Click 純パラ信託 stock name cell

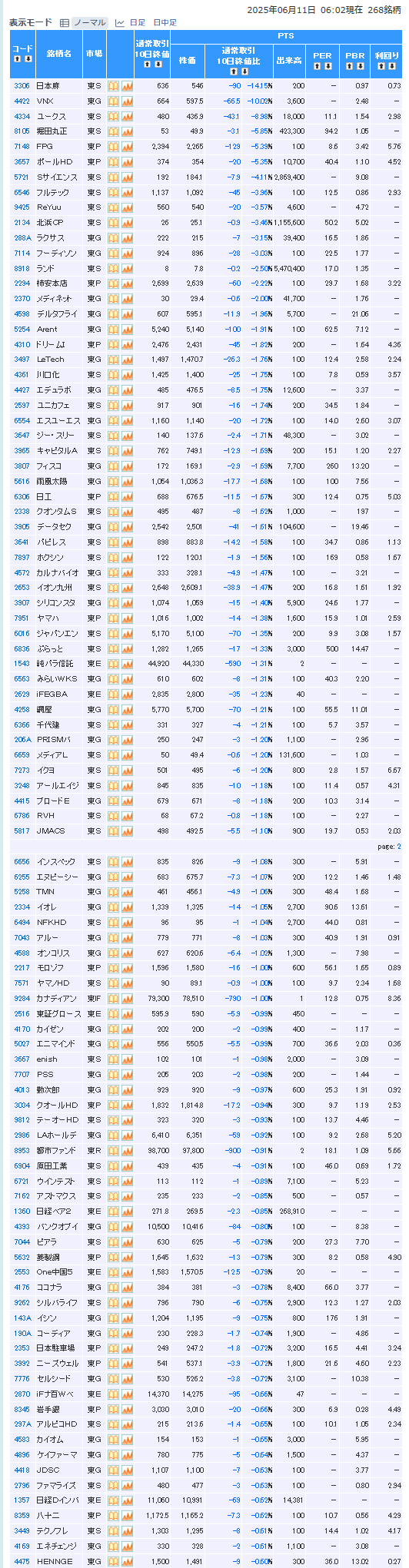pos(58,664)
